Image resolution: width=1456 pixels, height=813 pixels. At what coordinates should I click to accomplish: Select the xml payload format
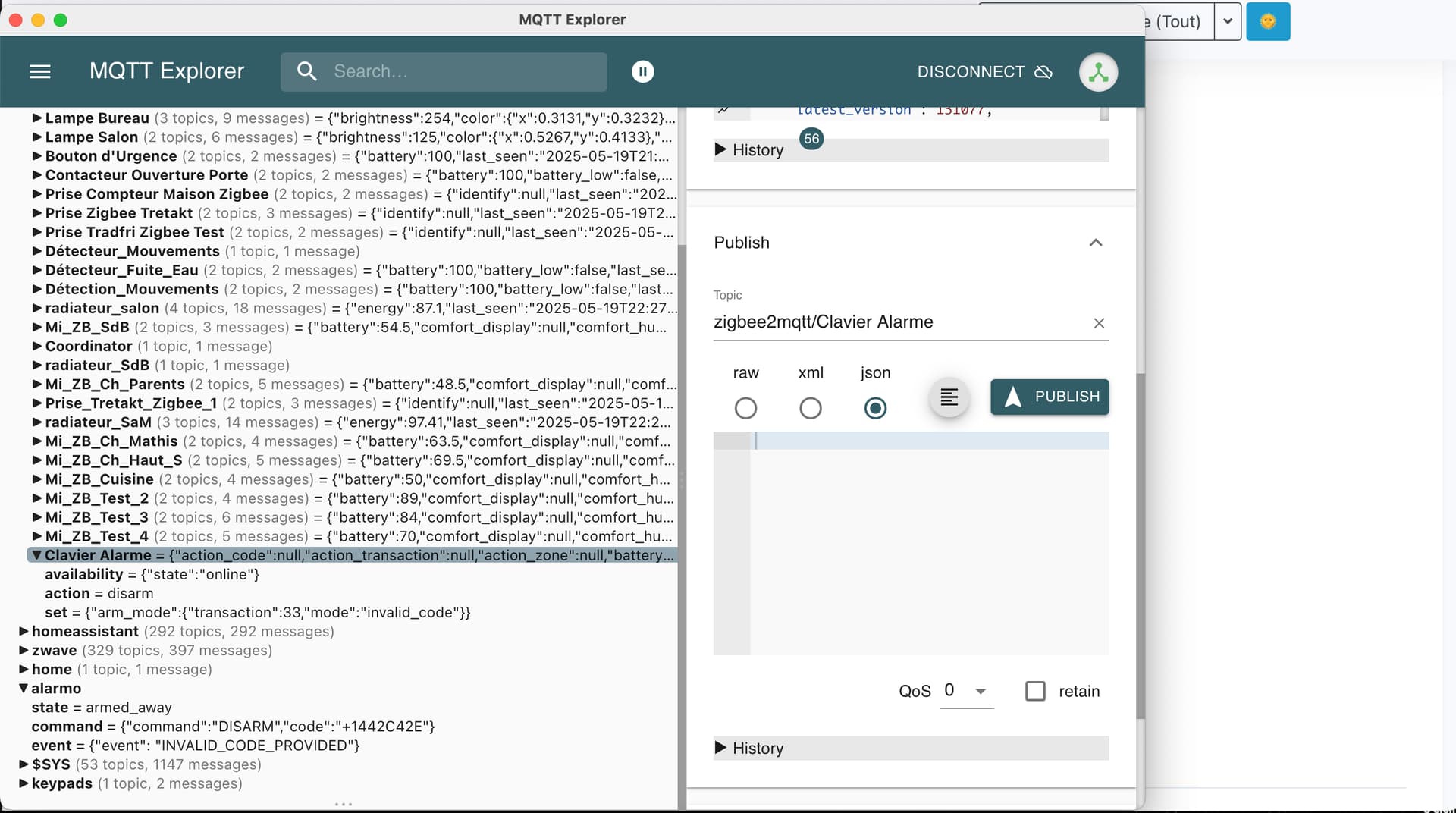pyautogui.click(x=810, y=408)
